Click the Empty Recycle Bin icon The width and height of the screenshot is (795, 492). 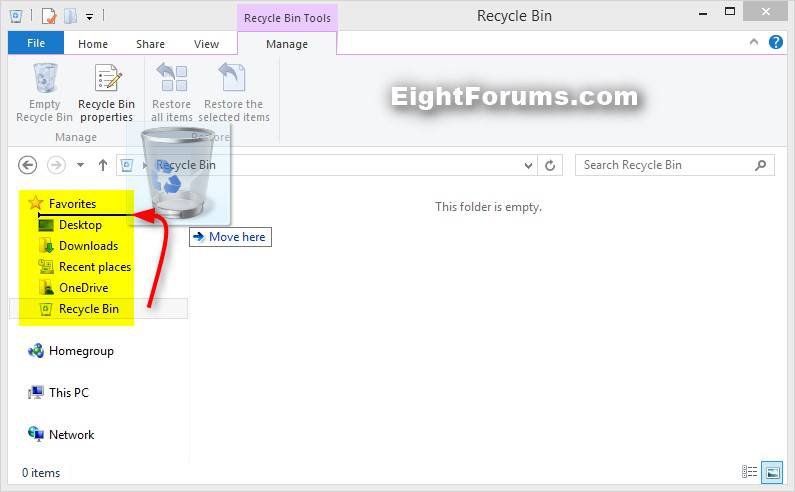45,78
